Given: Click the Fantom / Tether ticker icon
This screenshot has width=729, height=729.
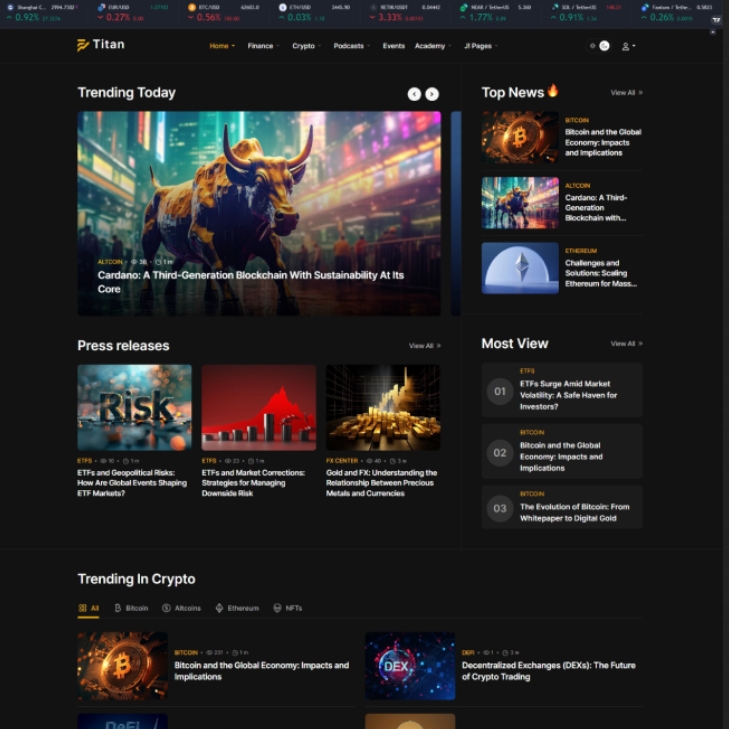Looking at the screenshot, I should [645, 7].
